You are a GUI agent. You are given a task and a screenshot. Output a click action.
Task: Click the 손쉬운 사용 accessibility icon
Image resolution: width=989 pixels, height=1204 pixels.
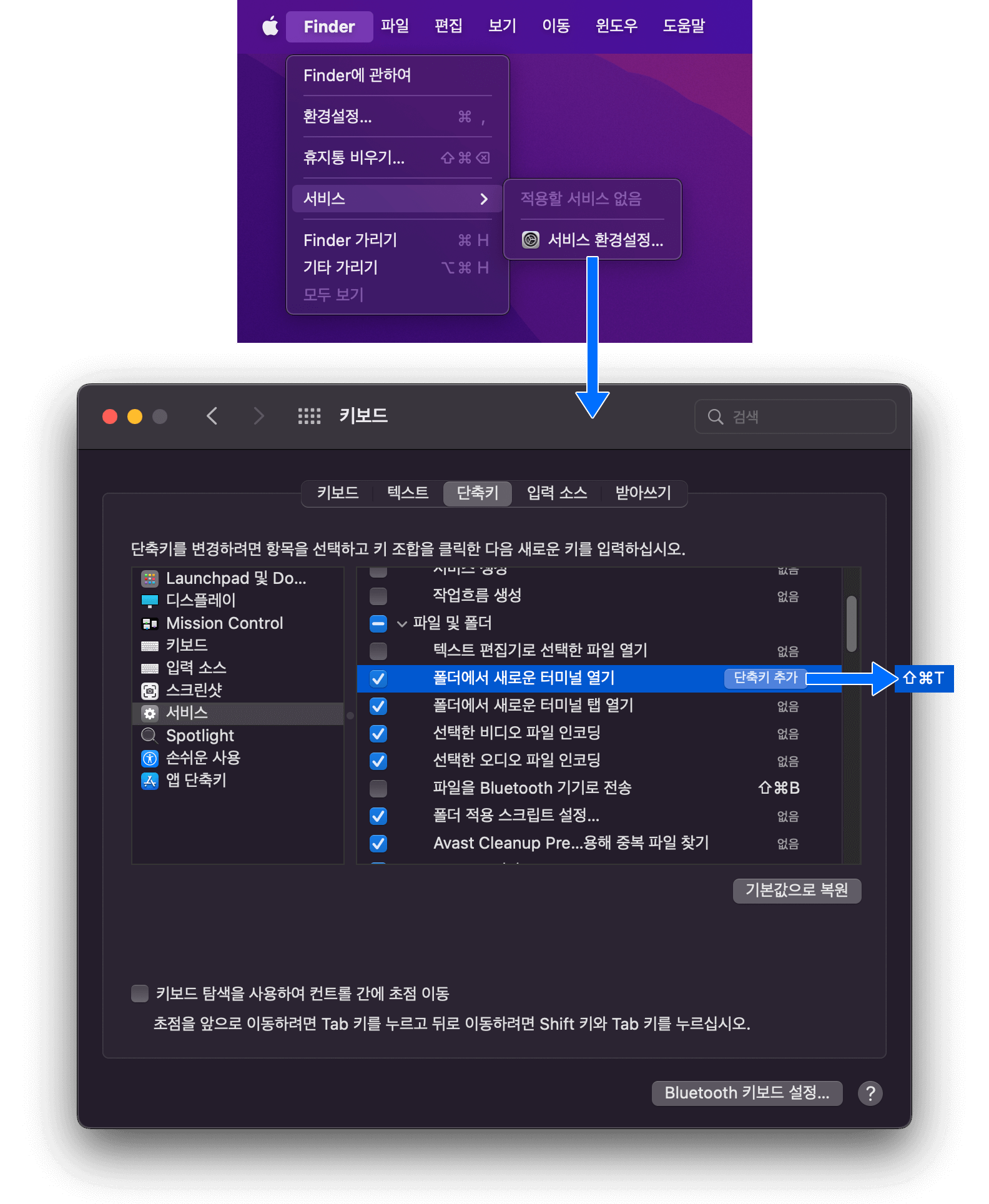click(150, 758)
